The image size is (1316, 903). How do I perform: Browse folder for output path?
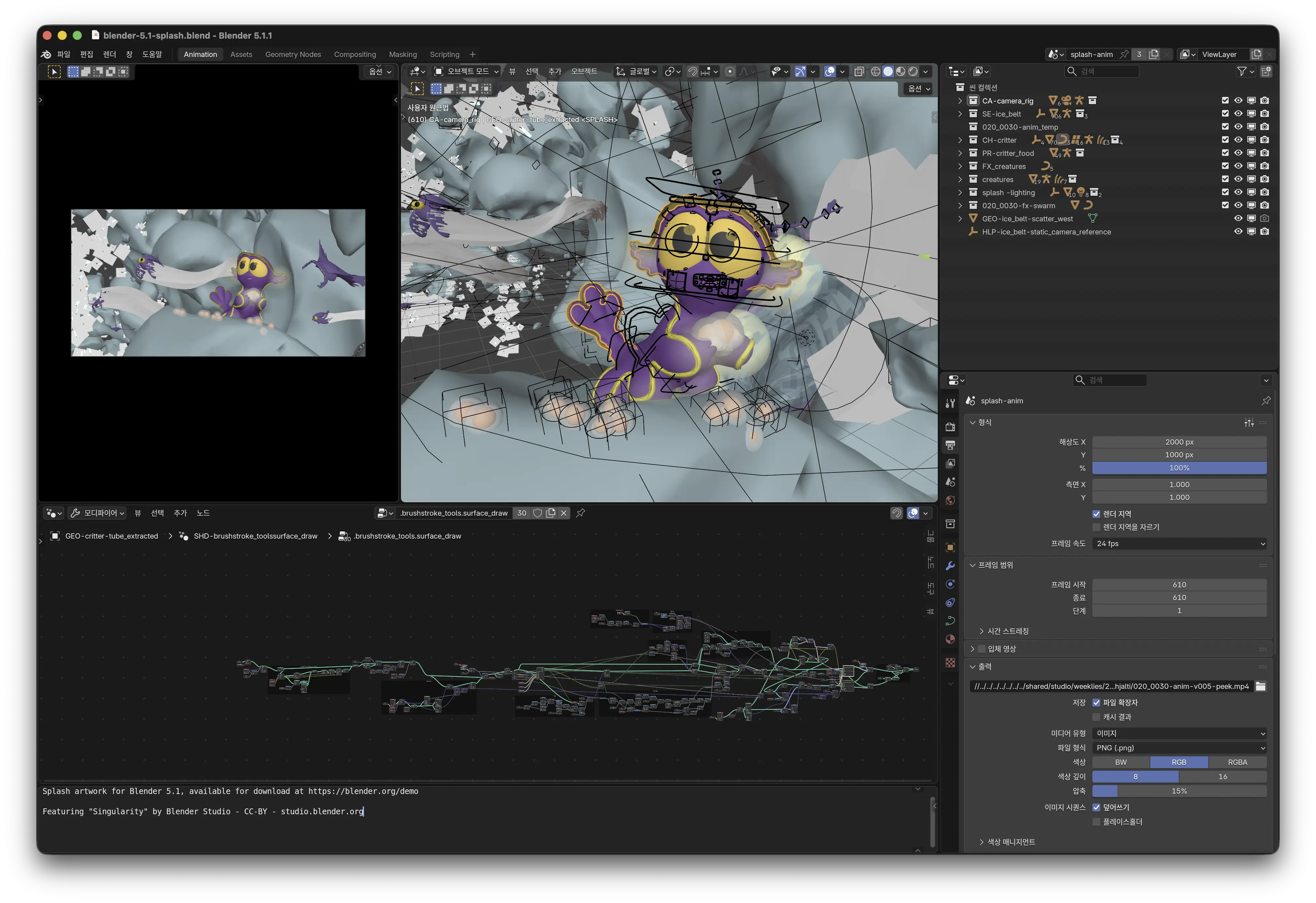click(x=1260, y=686)
